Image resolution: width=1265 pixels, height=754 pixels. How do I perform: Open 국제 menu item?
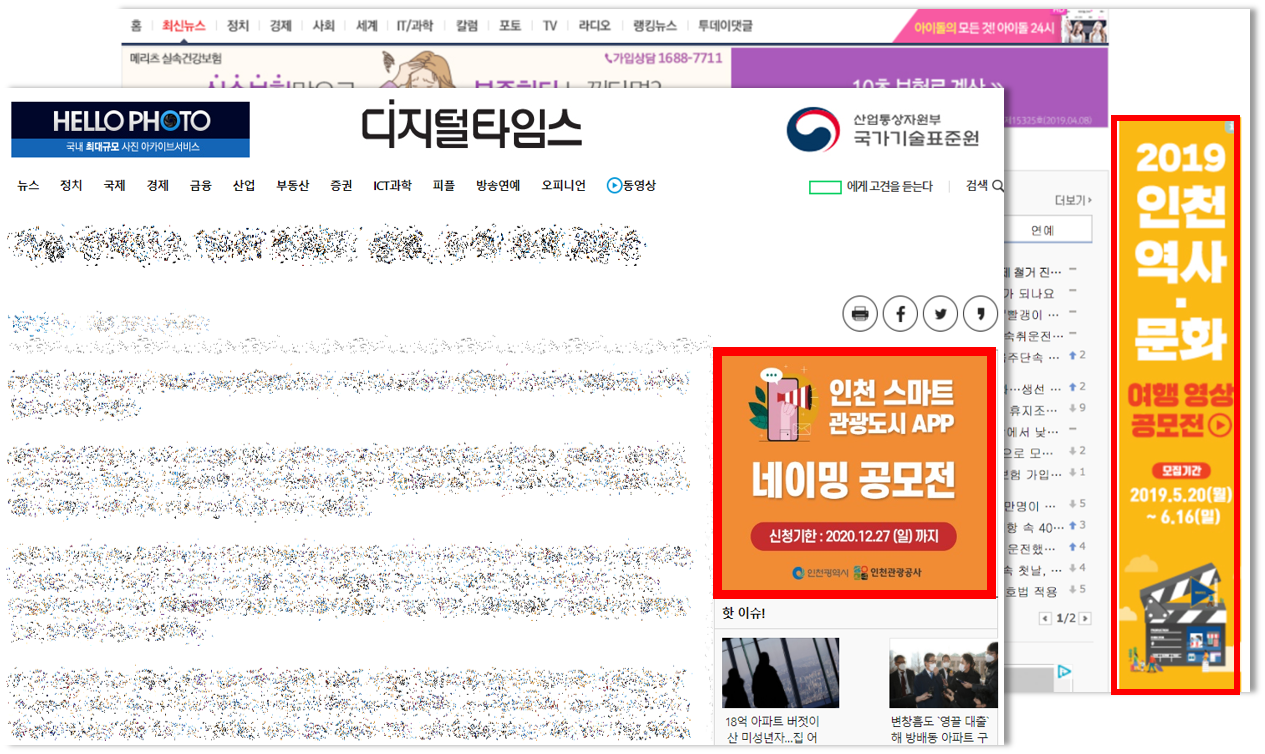tap(114, 186)
